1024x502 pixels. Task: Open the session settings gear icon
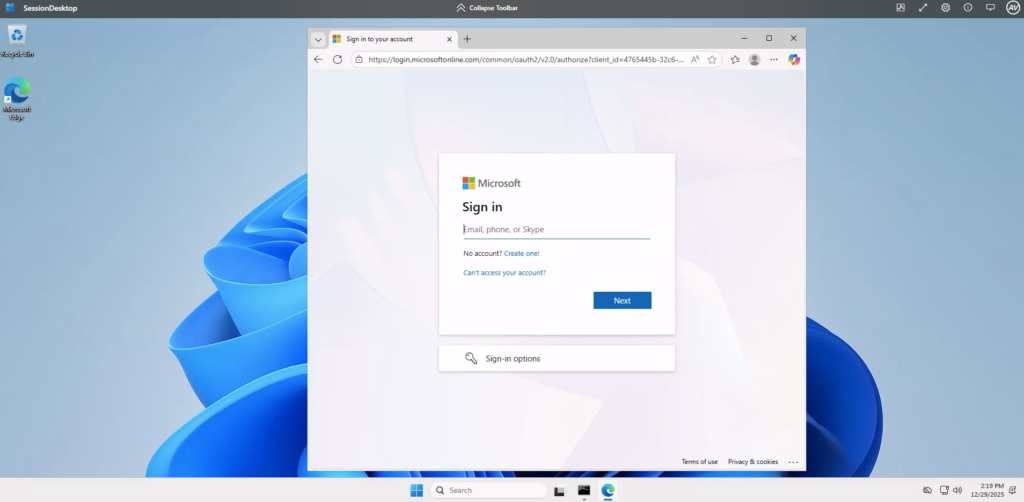[945, 7]
